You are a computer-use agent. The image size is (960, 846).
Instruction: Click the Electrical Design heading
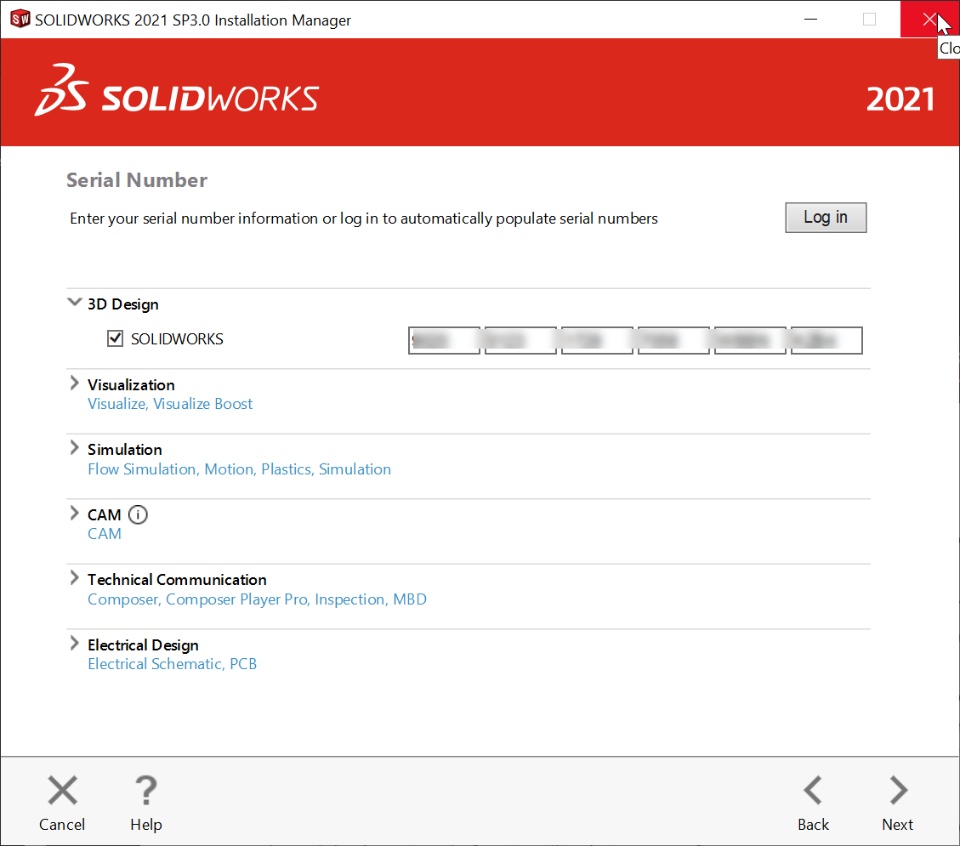click(x=143, y=645)
